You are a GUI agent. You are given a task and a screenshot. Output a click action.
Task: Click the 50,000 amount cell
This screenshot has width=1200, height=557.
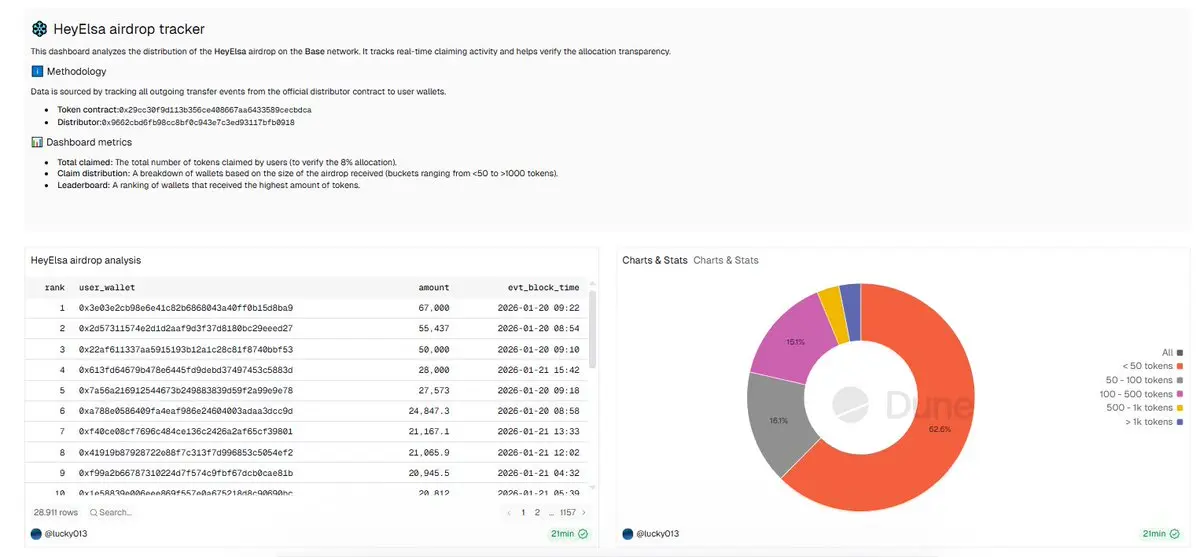434,349
